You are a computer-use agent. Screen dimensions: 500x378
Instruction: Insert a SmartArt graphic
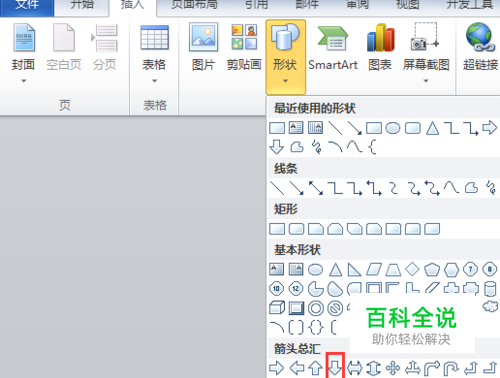click(x=333, y=48)
